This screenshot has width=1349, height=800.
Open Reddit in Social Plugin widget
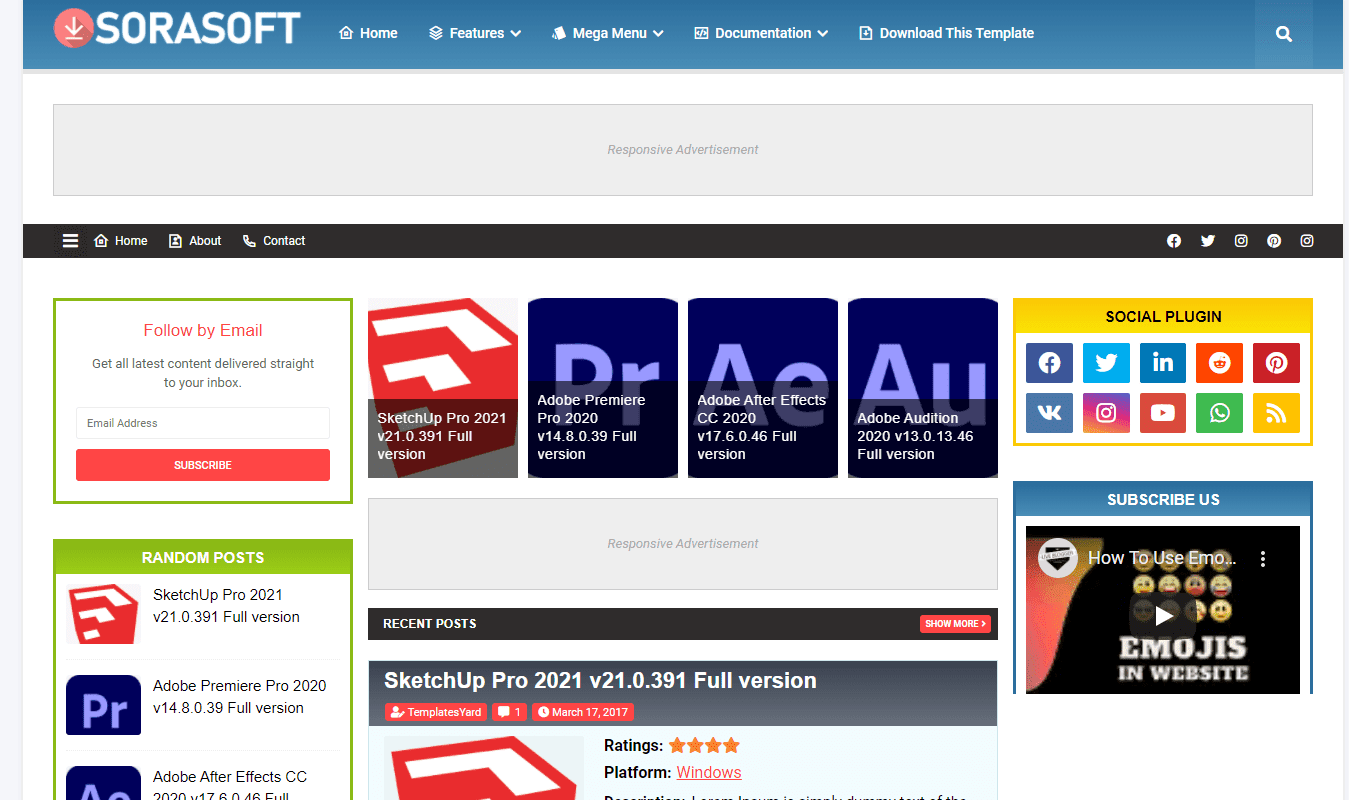[1220, 363]
